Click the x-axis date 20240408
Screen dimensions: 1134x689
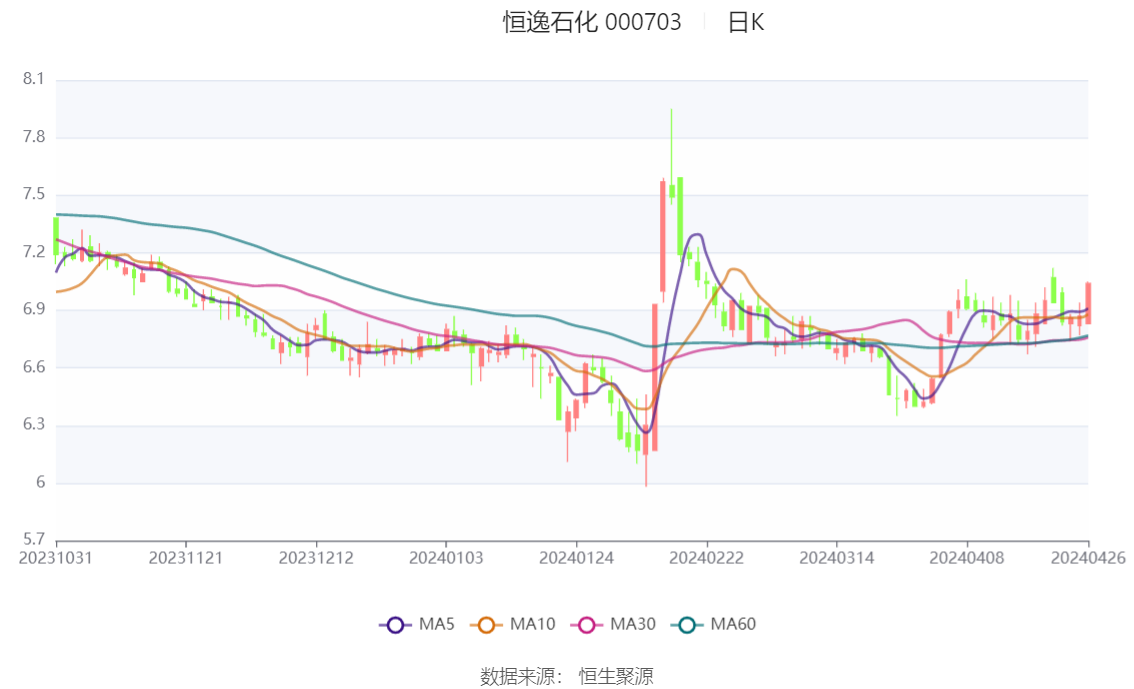tap(967, 558)
